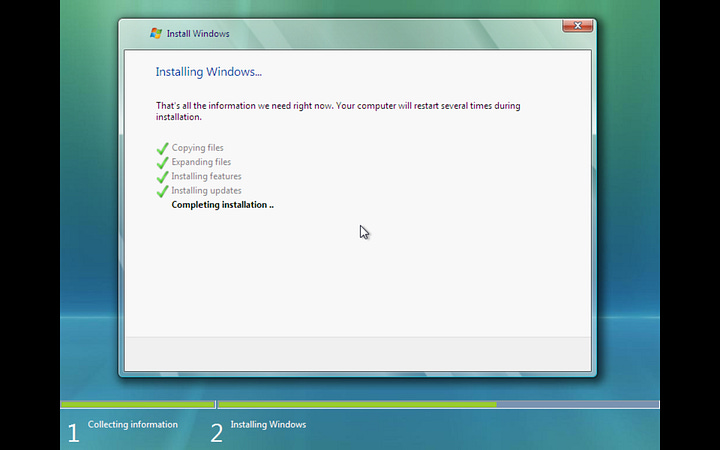Close the Install Windows dialog
The image size is (720, 450).
point(578,26)
